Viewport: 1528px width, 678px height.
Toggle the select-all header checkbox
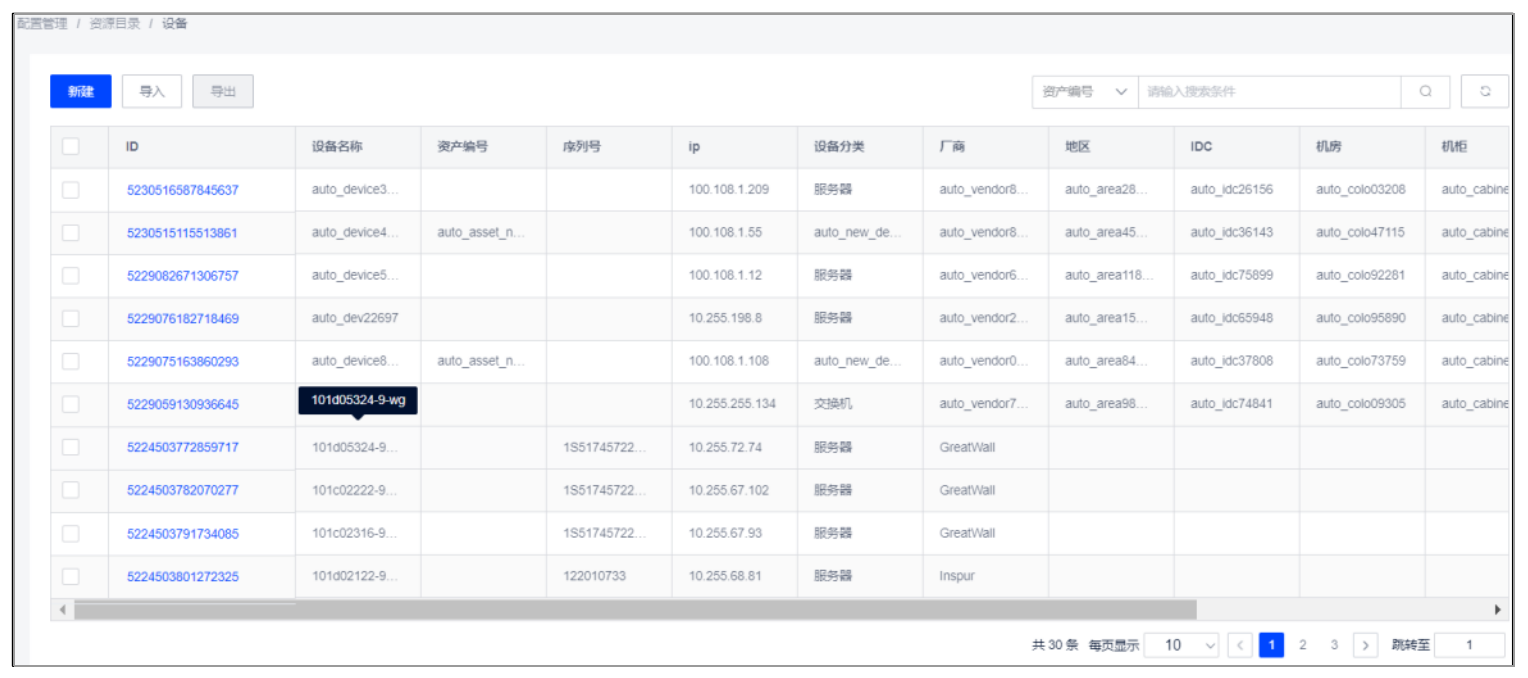70,146
